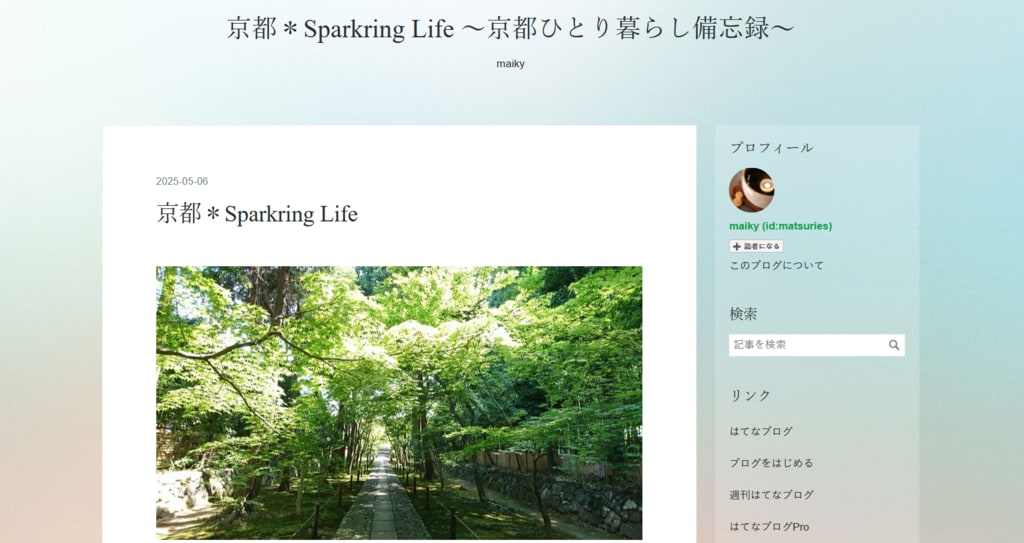1024x543 pixels.
Task: Open このブログについて about link
Action: click(x=776, y=265)
